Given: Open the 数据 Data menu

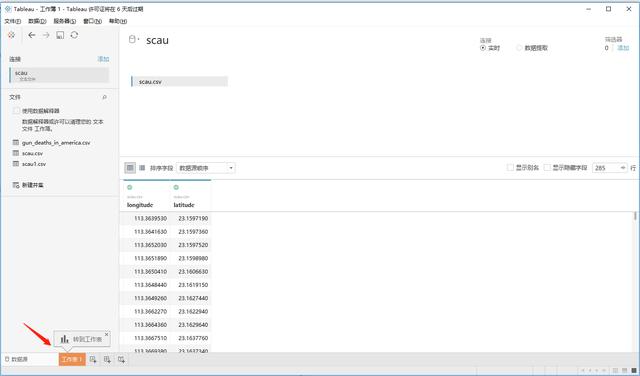Looking at the screenshot, I should 37,21.
